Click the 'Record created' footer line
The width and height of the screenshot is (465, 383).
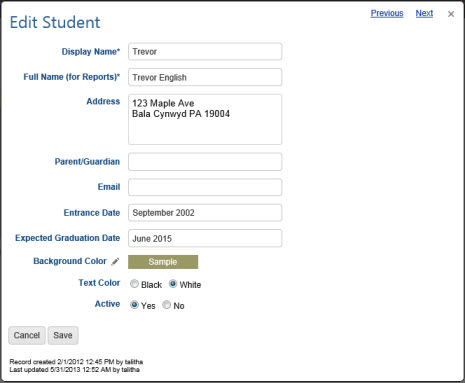(76, 362)
